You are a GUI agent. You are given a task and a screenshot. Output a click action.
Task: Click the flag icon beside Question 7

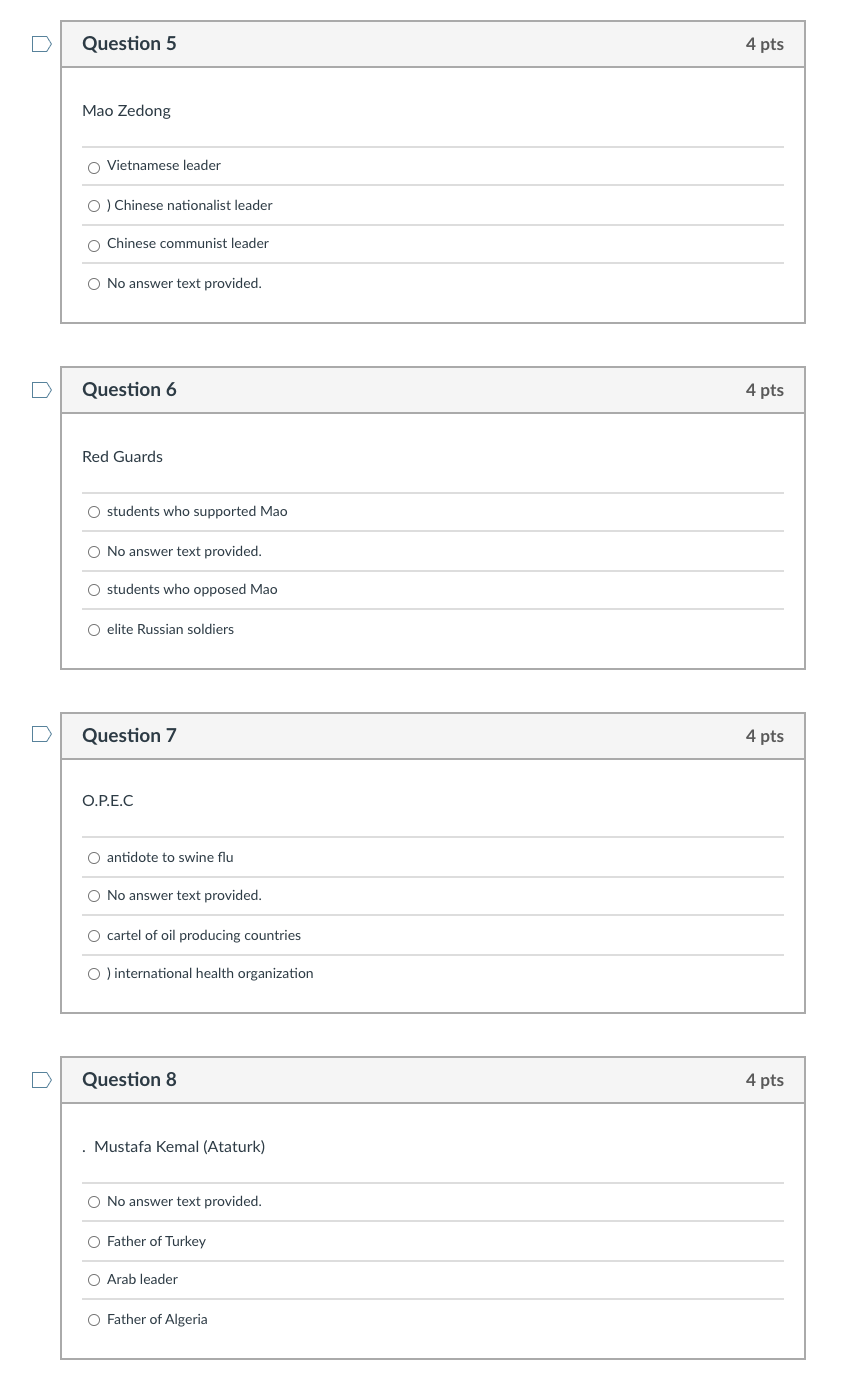click(x=41, y=734)
